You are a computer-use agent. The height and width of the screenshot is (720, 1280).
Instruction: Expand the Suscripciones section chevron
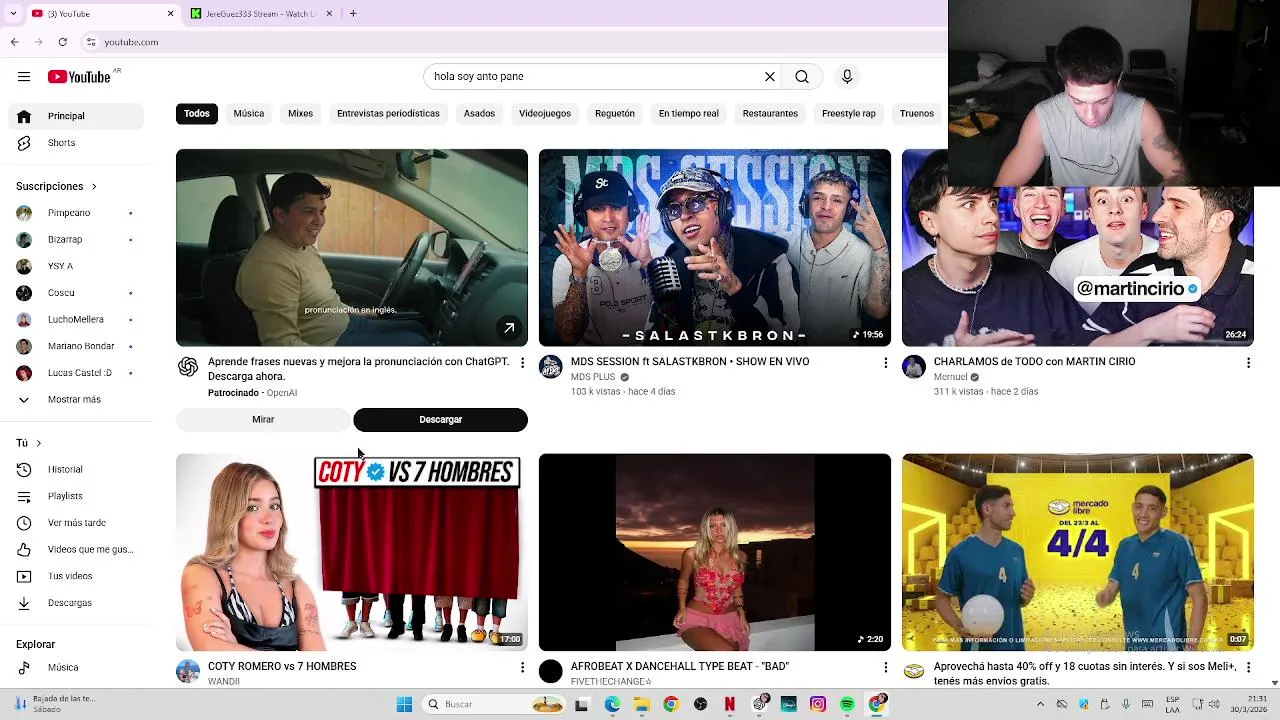(x=94, y=186)
